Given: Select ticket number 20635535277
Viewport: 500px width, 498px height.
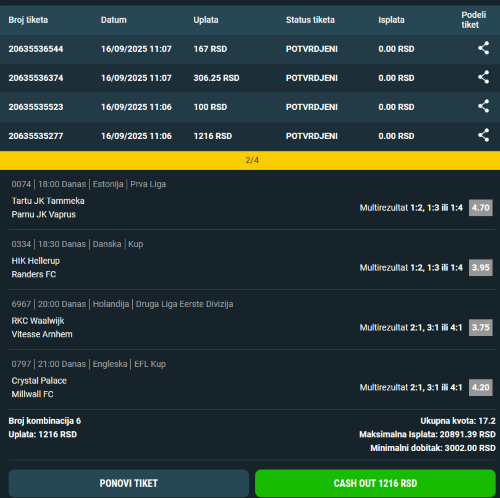Looking at the screenshot, I should click(x=36, y=136).
